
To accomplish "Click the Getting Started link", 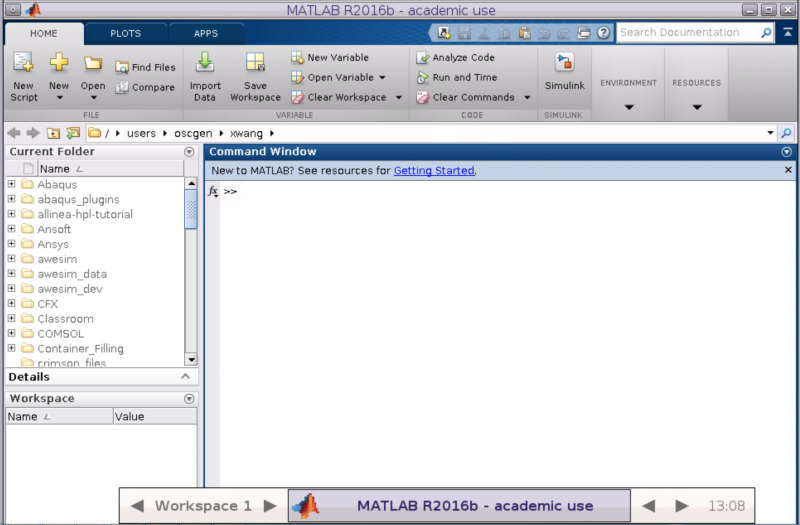I will click(434, 171).
